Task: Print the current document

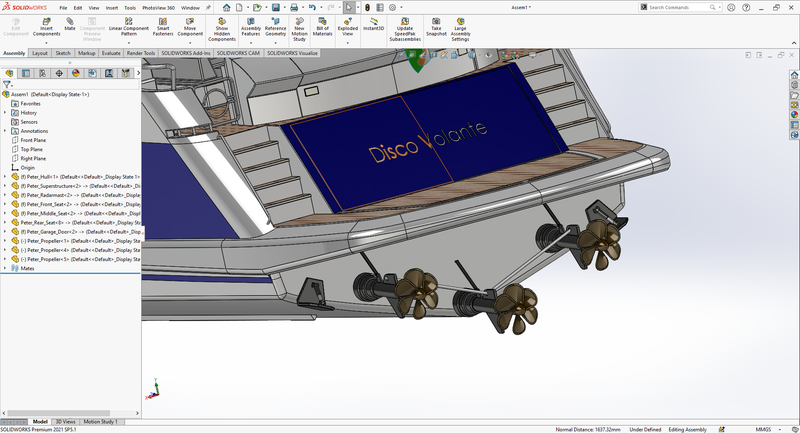Action: point(294,7)
